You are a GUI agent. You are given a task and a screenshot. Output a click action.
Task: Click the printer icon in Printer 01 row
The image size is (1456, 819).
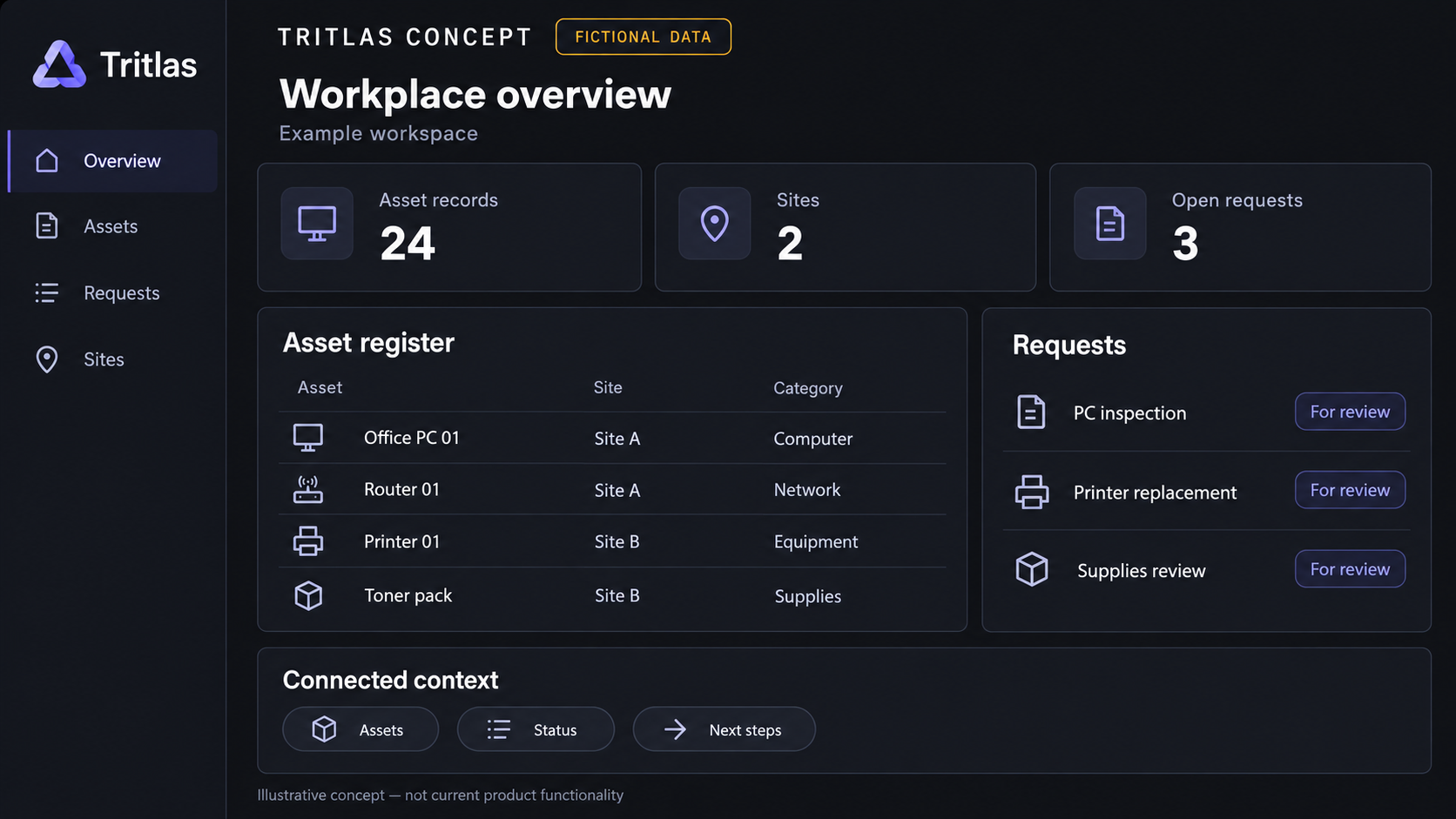click(308, 541)
